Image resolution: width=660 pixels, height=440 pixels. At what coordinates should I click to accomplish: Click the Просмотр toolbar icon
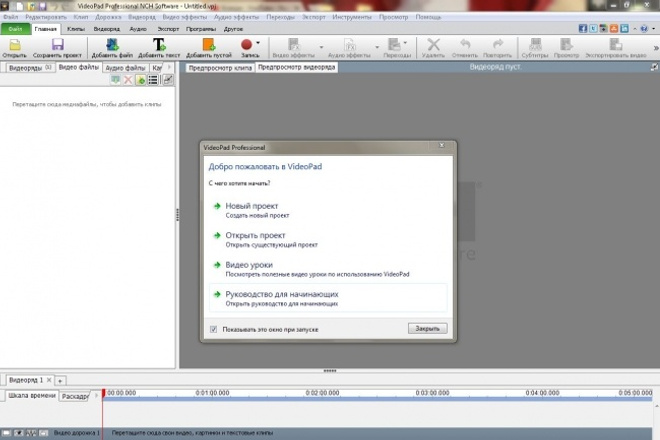point(566,48)
